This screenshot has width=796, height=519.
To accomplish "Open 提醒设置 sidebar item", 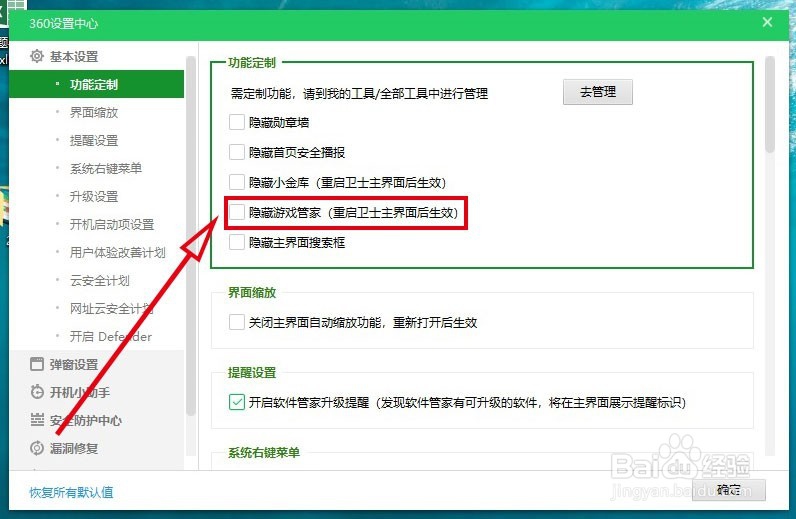I will (x=93, y=140).
